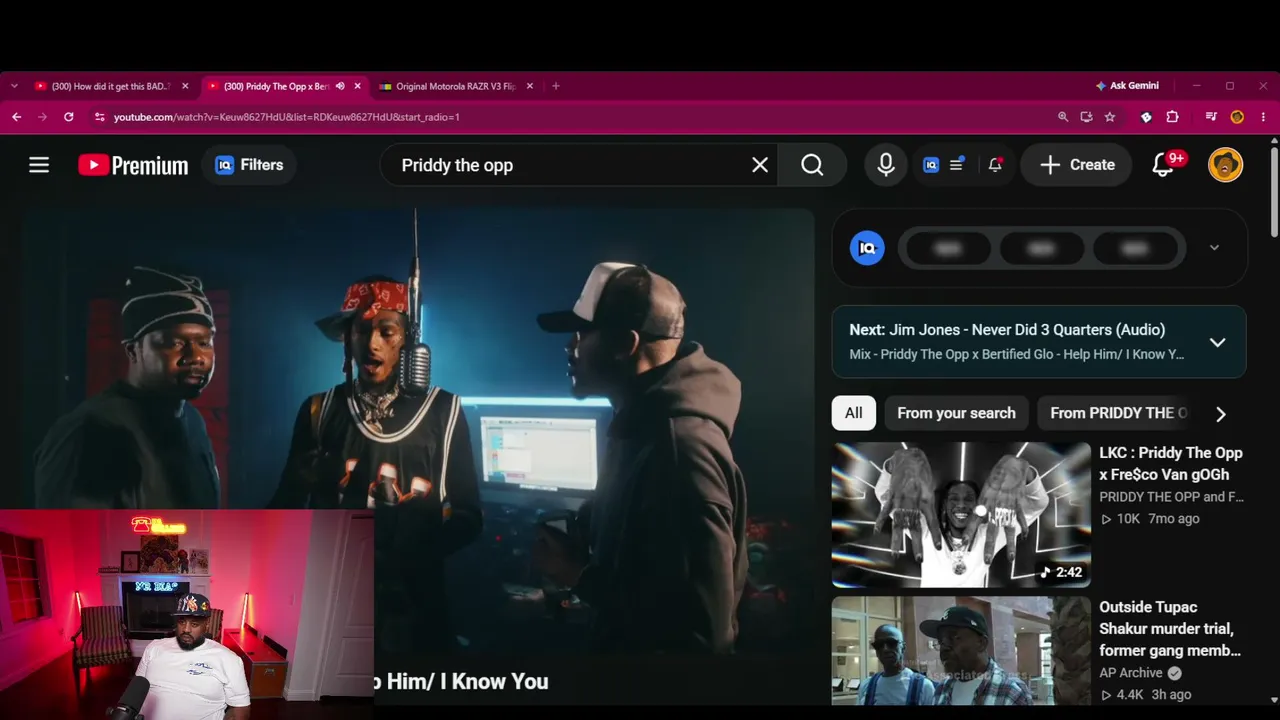Select the 'Priddy The Opp x Ber' tab
The image size is (1280, 720).
click(275, 86)
